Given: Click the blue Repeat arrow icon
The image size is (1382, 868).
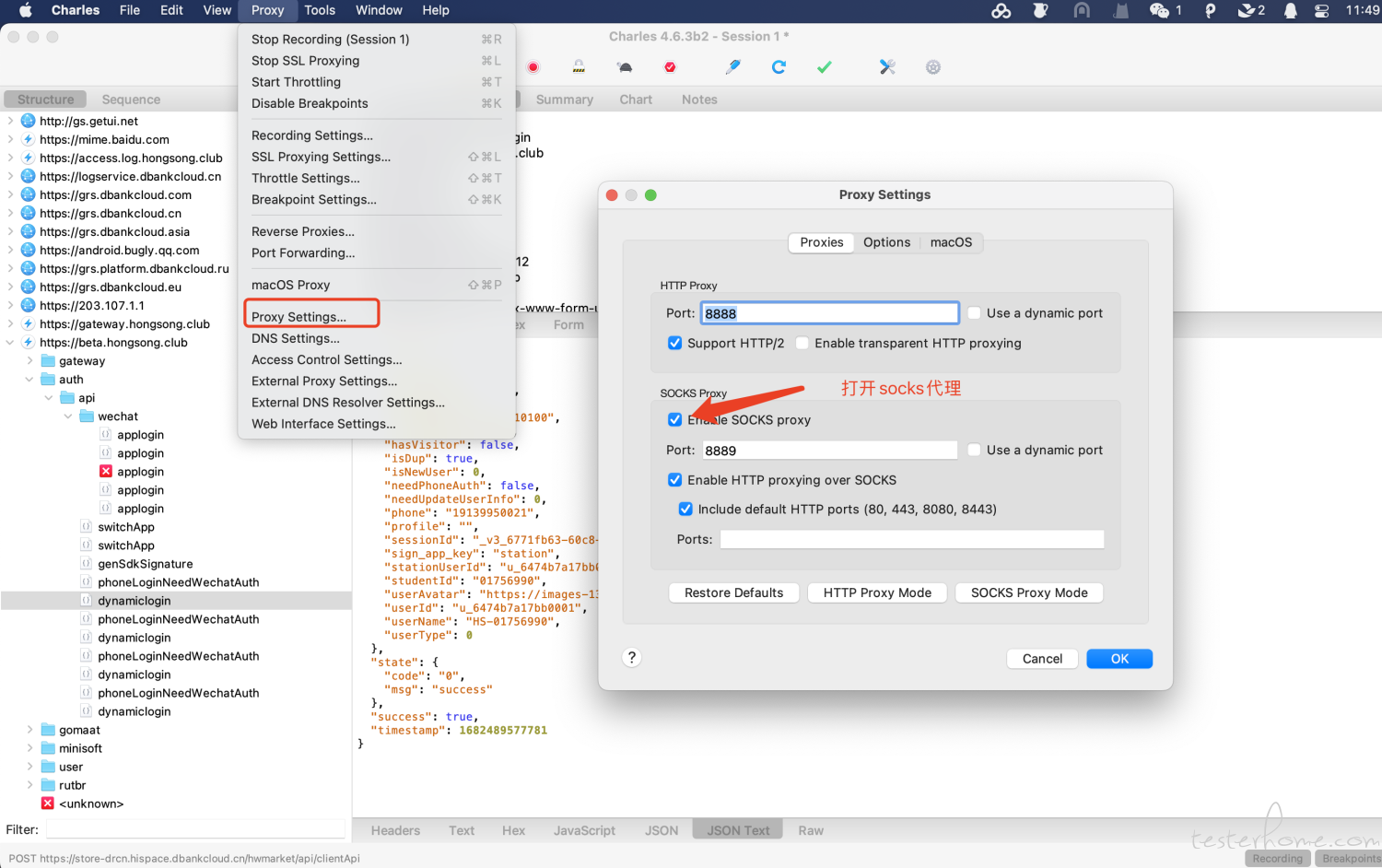Looking at the screenshot, I should pyautogui.click(x=779, y=67).
